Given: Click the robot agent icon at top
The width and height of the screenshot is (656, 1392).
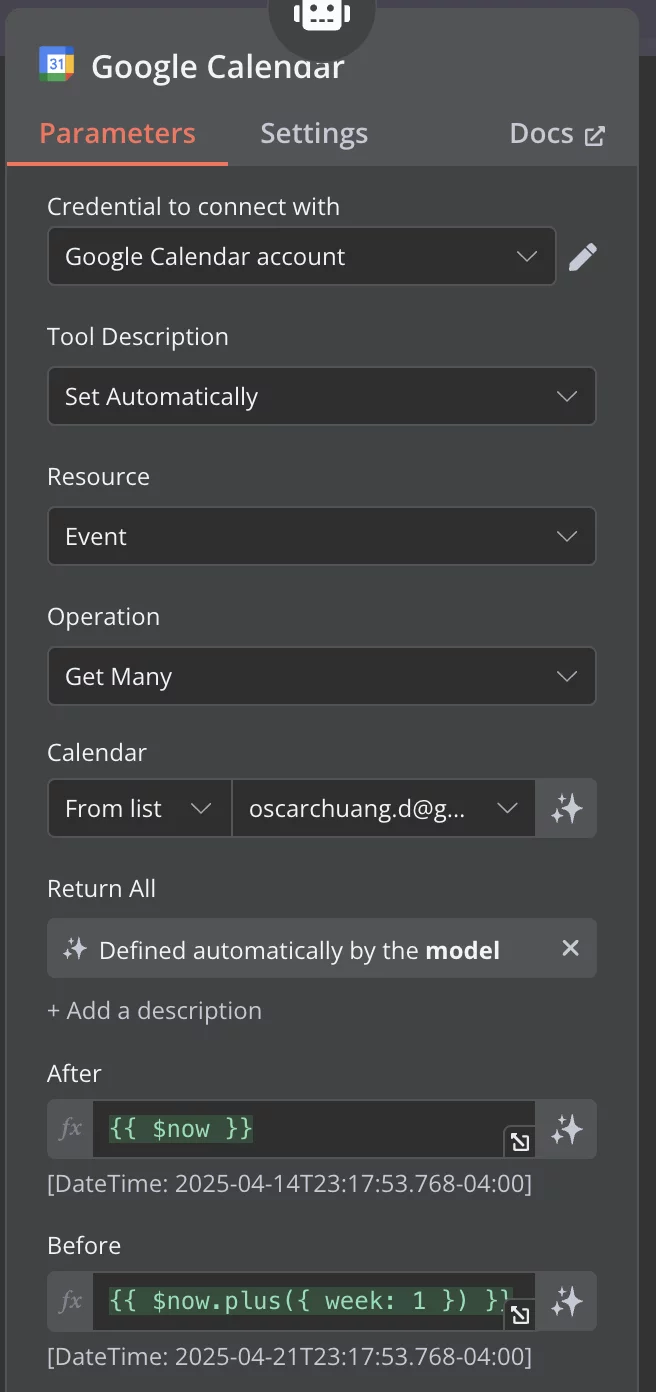Looking at the screenshot, I should tap(322, 17).
